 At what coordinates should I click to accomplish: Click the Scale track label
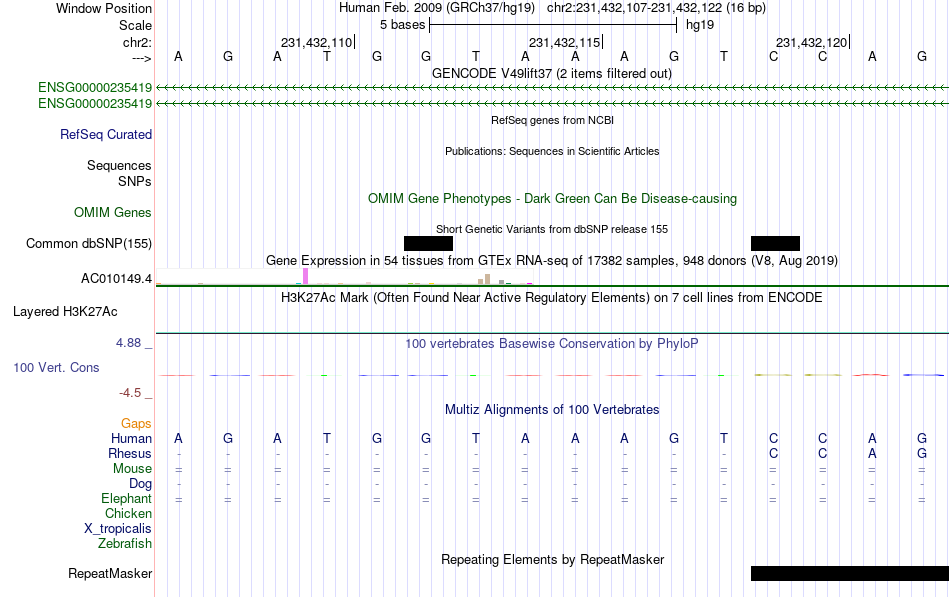135,25
